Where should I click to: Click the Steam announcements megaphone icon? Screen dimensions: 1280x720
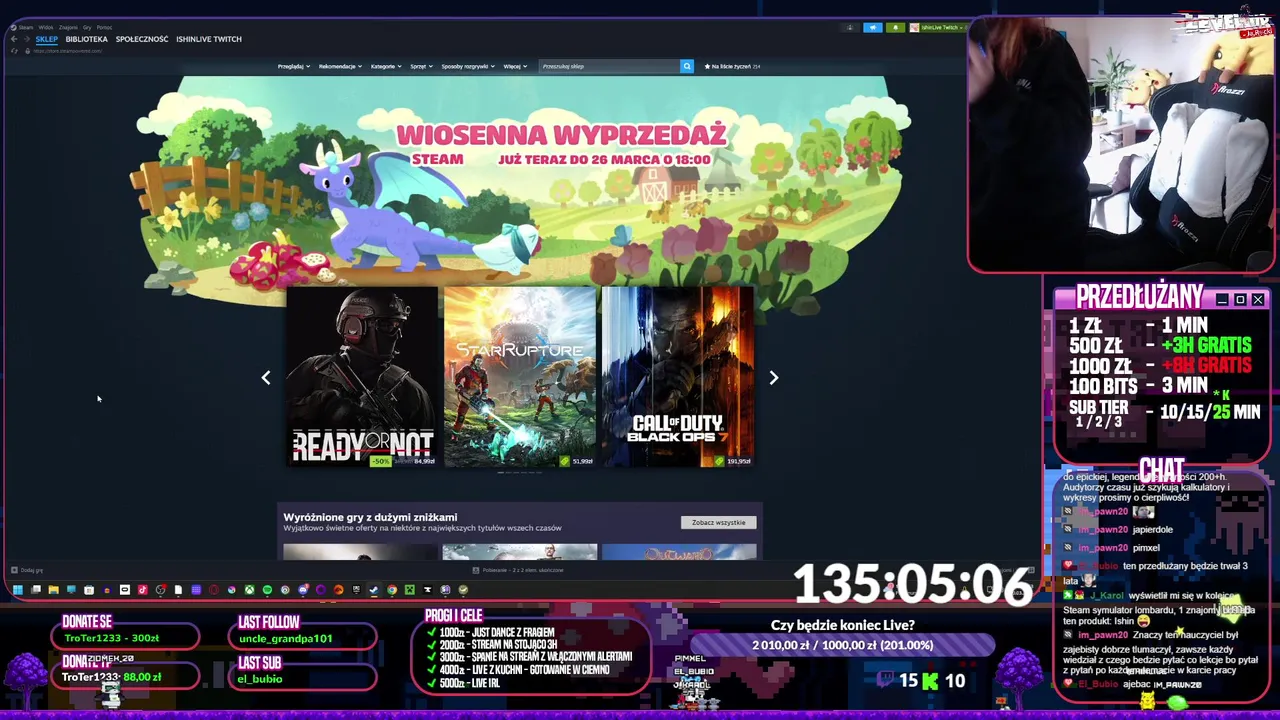(873, 28)
